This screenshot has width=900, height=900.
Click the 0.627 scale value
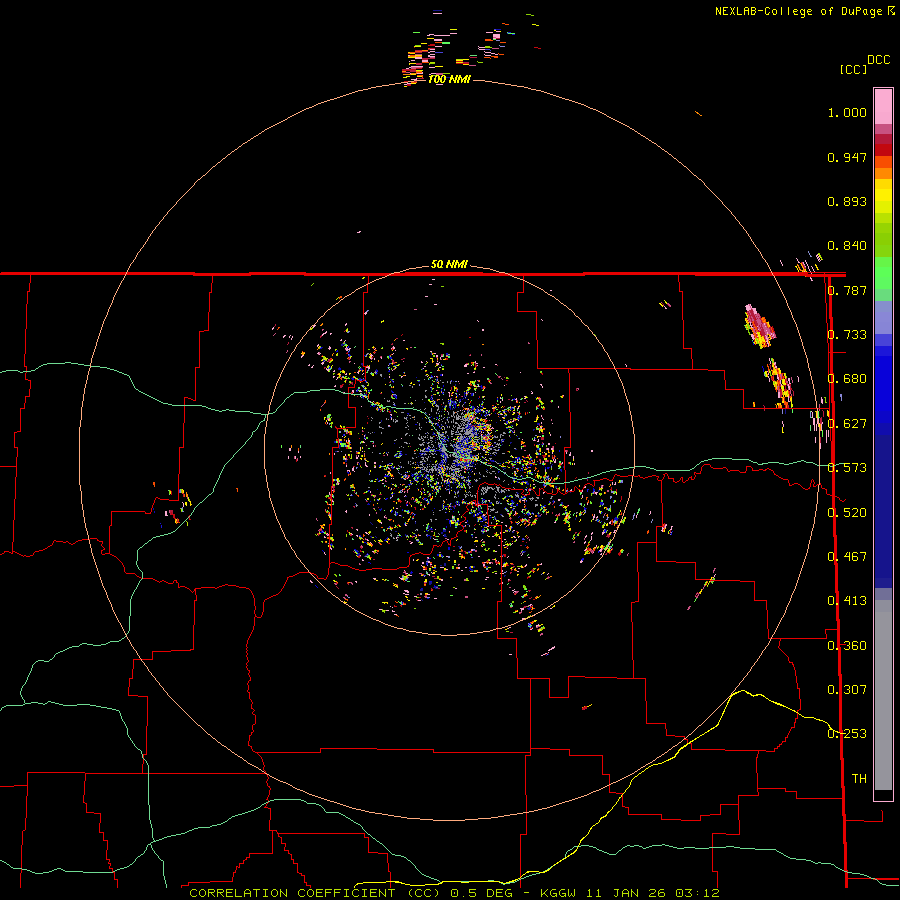(847, 424)
